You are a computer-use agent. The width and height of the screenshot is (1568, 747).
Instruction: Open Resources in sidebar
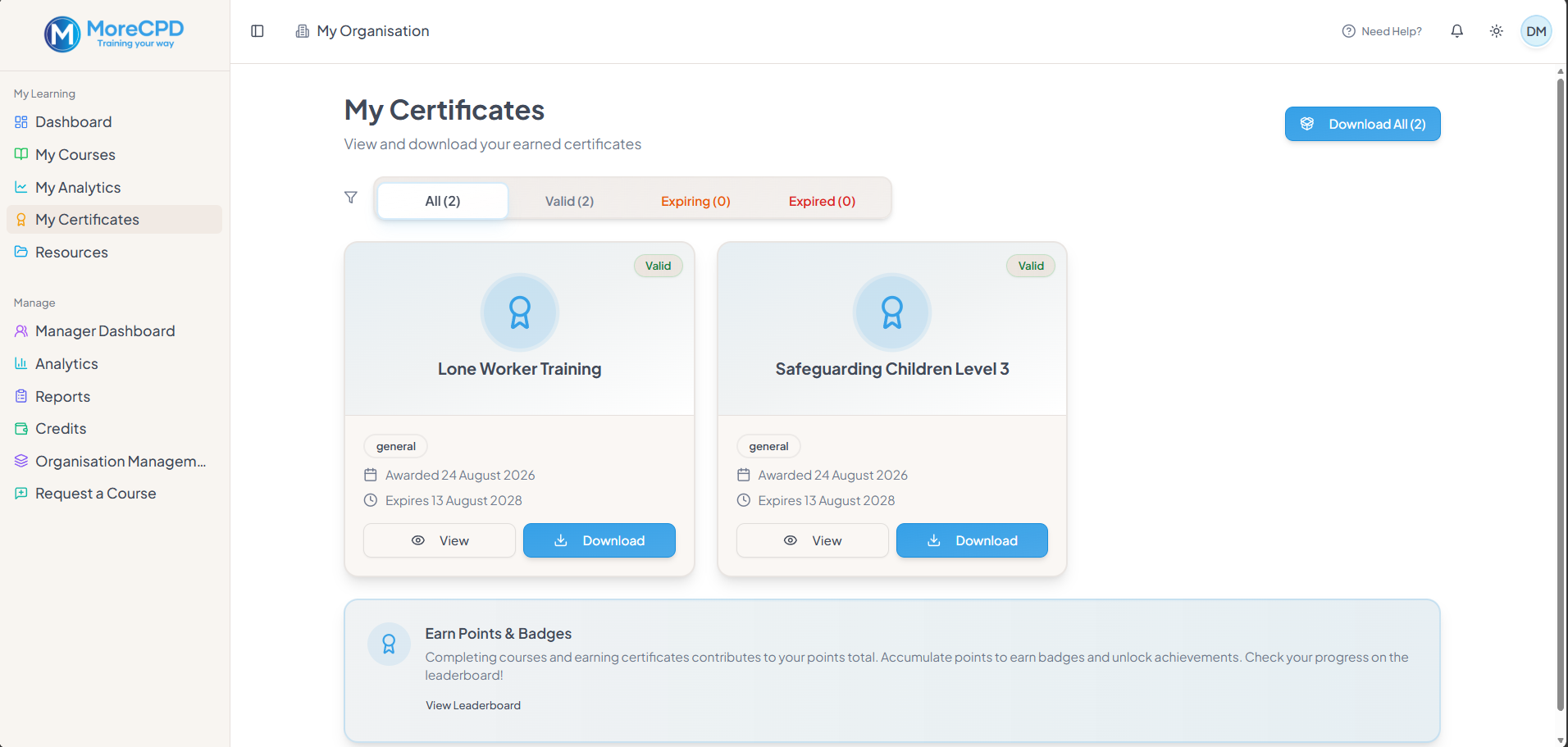[x=115, y=253]
